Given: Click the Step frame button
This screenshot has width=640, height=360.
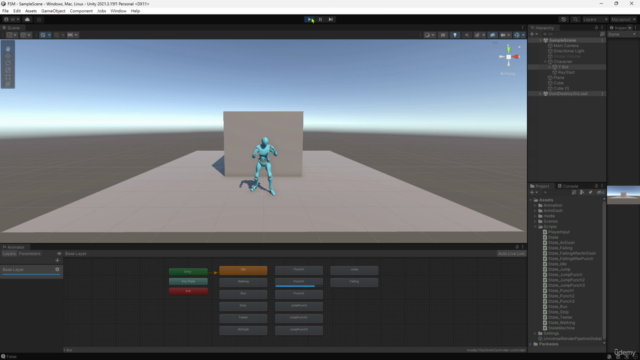Looking at the screenshot, I should point(331,19).
